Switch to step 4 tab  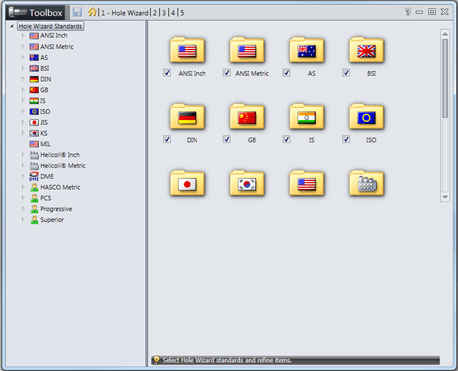point(173,13)
